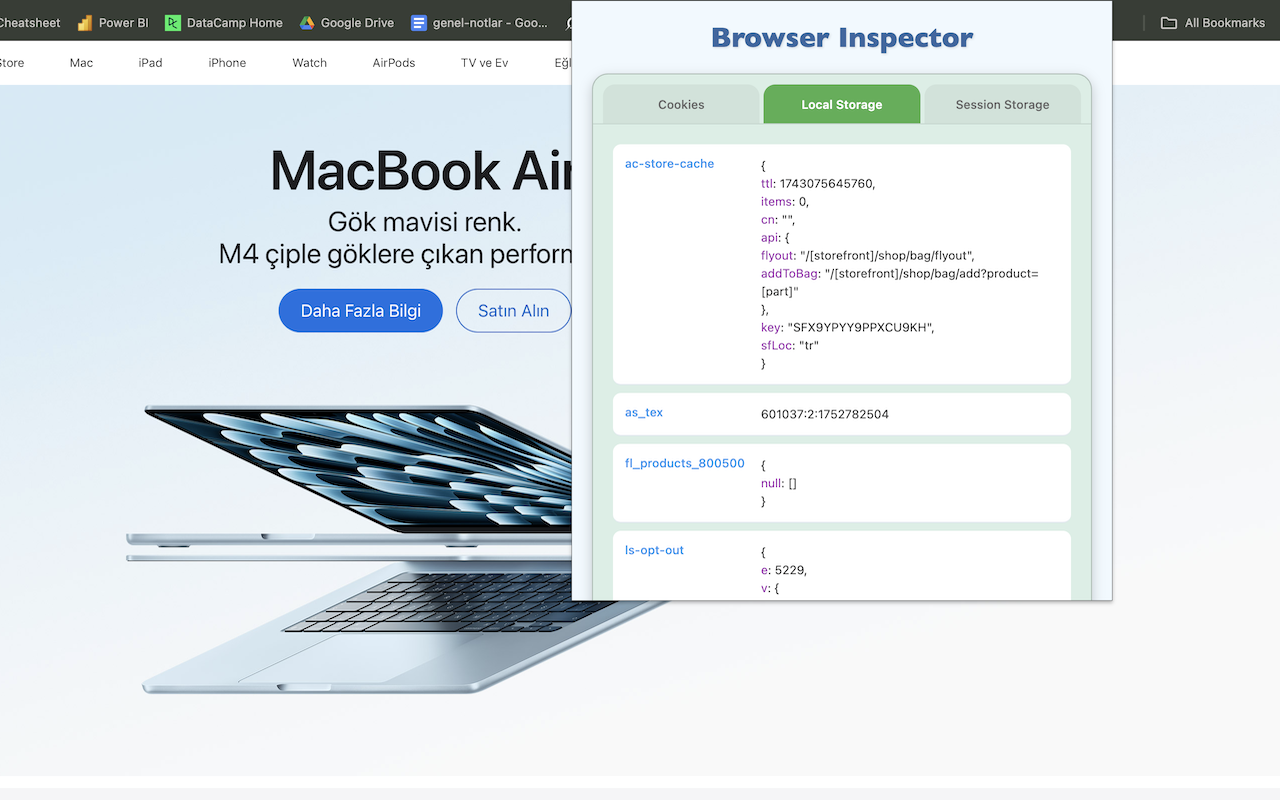Go to Watch in the Apple nav

point(310,62)
